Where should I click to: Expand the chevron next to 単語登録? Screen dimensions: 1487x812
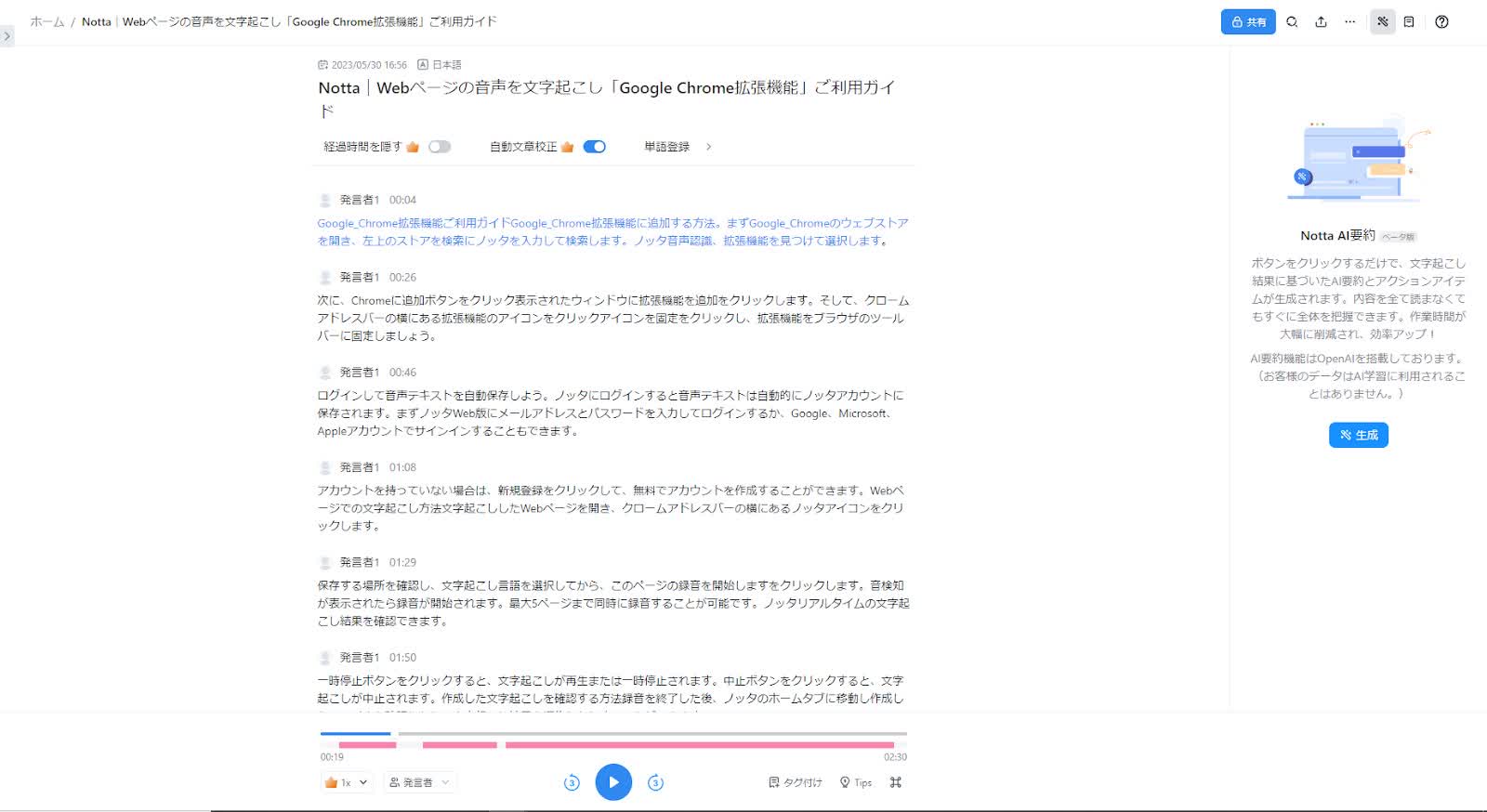point(708,147)
